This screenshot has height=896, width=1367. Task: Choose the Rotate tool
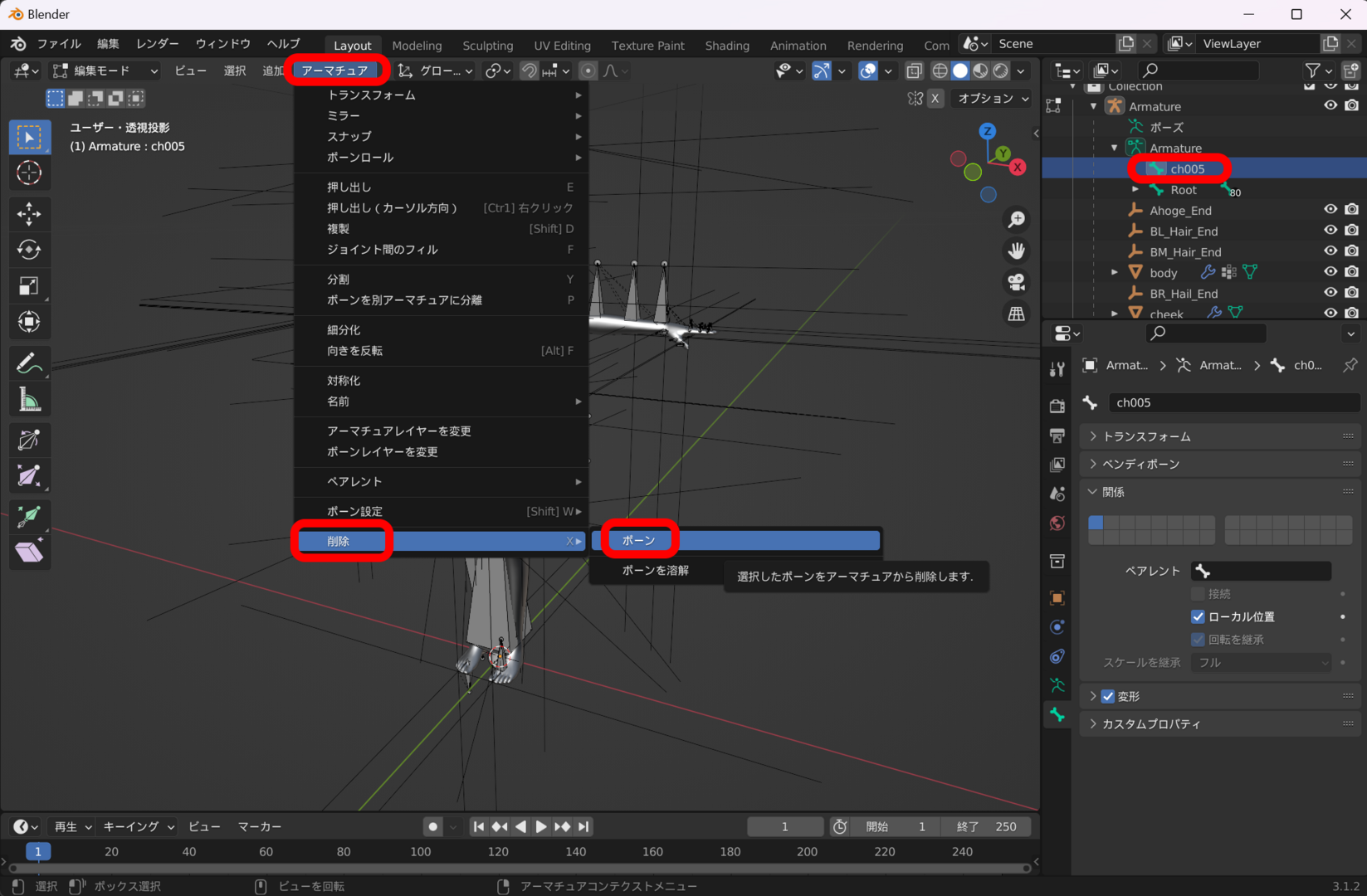(x=29, y=250)
